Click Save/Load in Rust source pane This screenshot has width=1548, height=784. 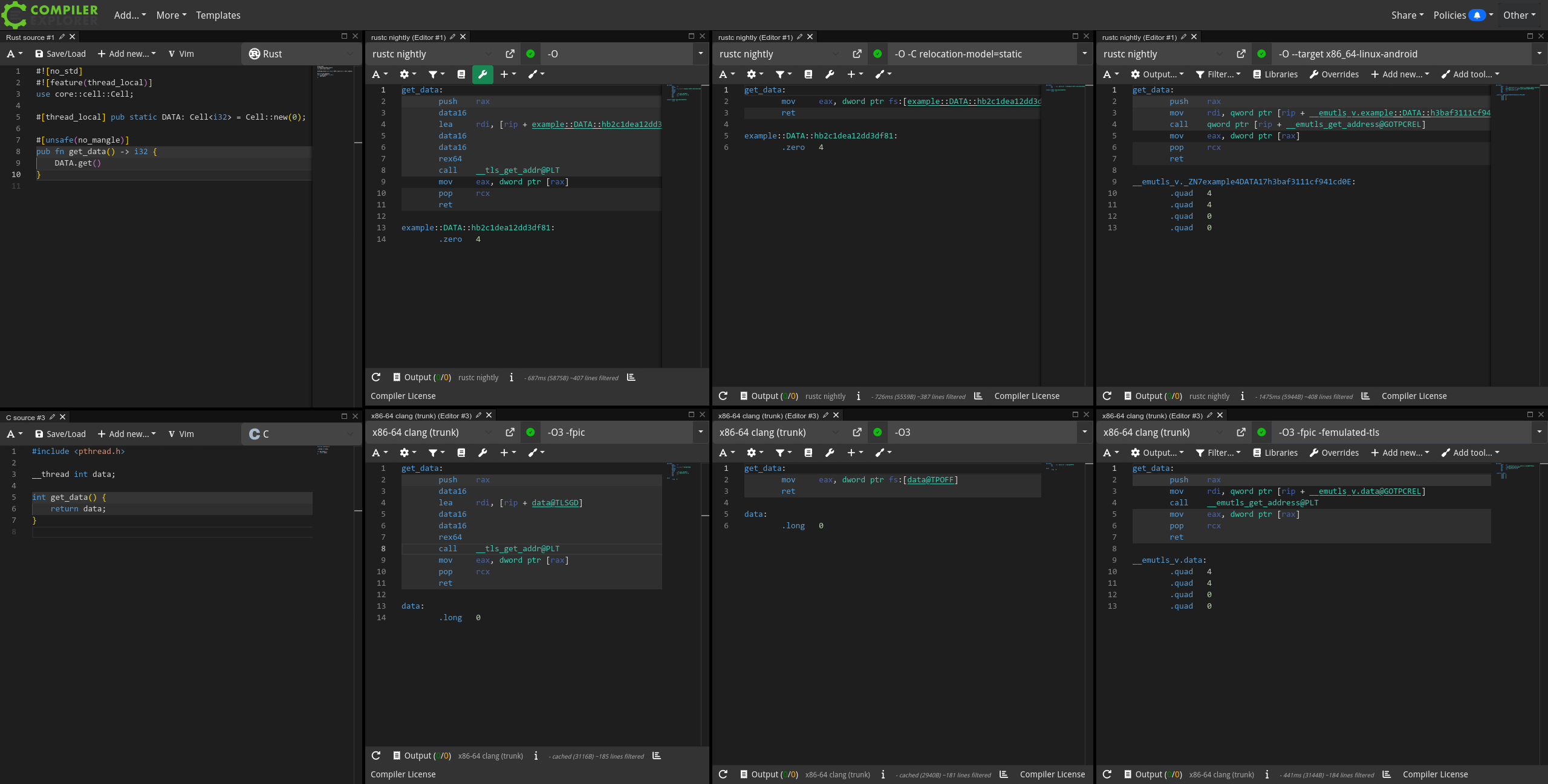60,54
